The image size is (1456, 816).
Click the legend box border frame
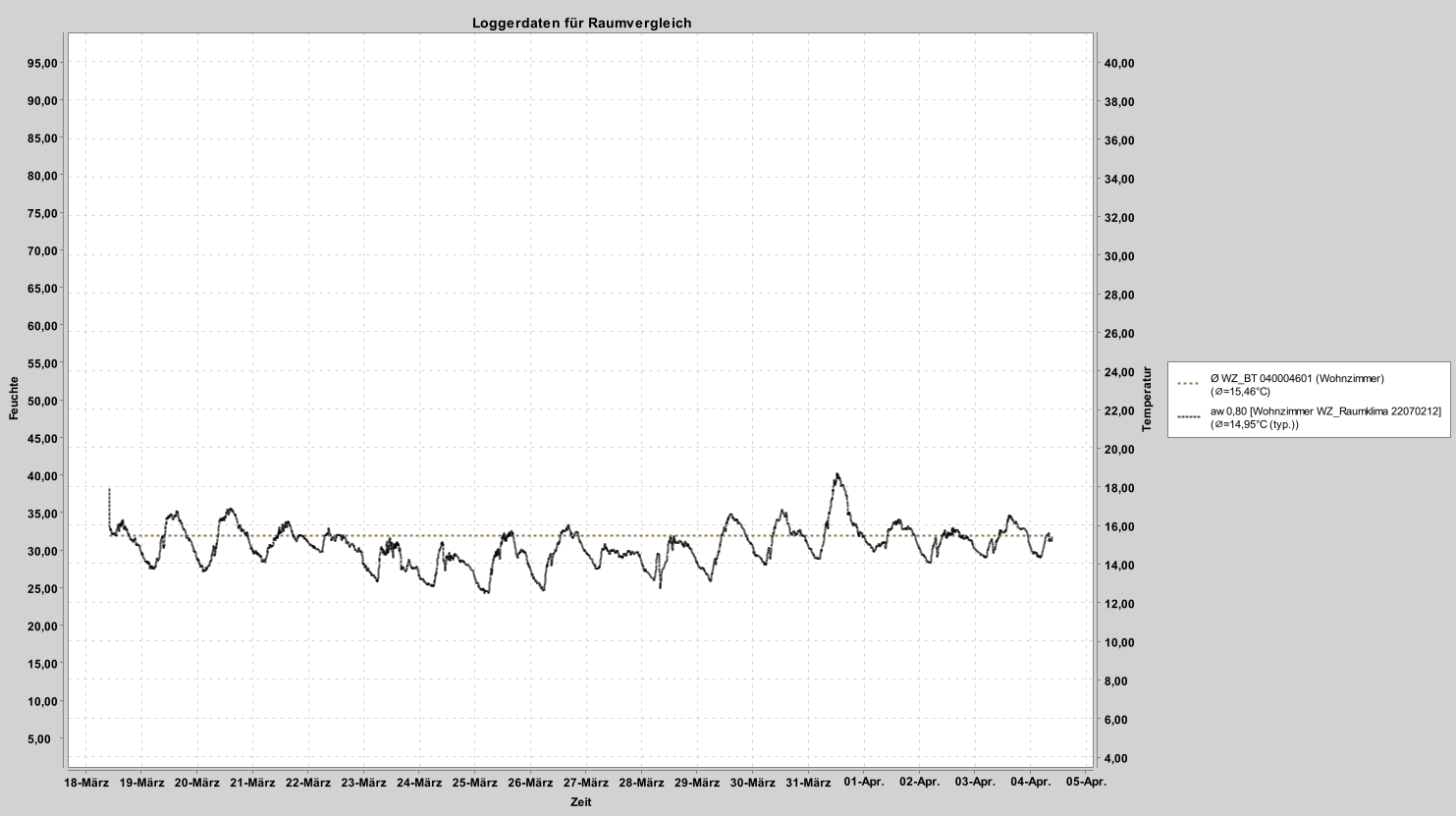(1309, 360)
